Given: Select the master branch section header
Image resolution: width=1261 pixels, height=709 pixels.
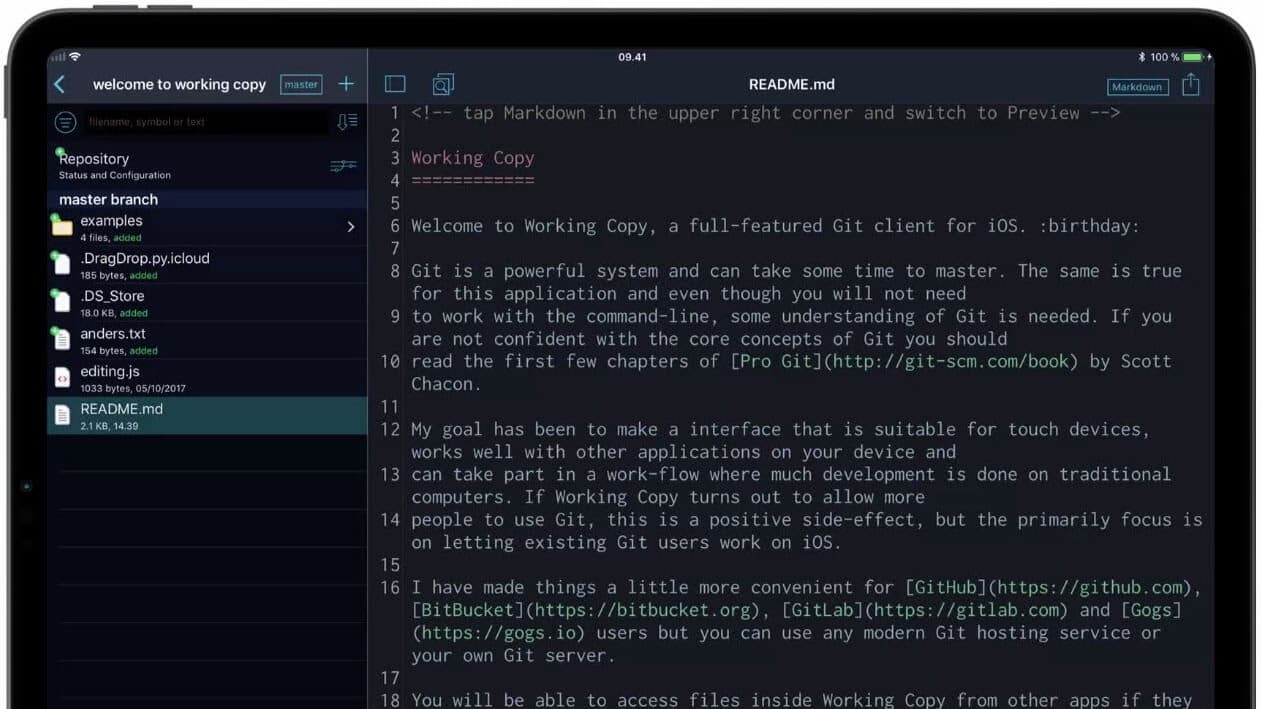Looking at the screenshot, I should tap(106, 199).
